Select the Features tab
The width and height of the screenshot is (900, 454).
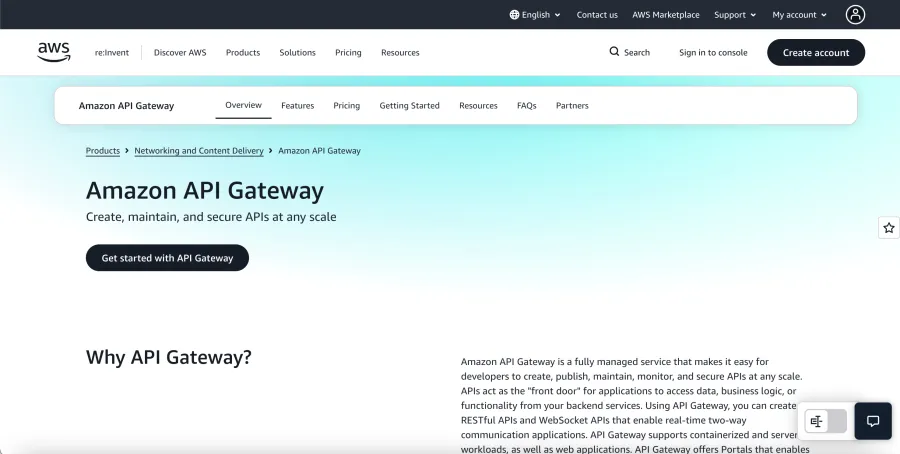click(297, 106)
